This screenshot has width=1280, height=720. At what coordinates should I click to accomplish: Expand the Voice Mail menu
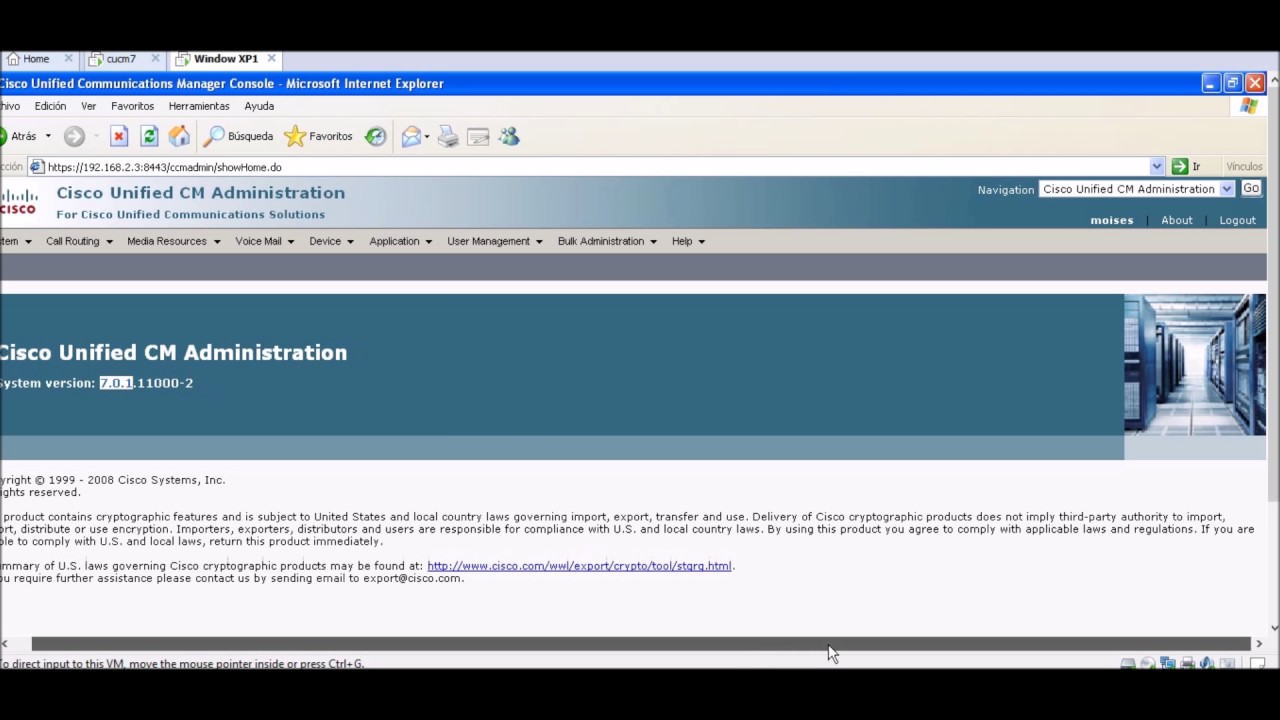tap(264, 241)
